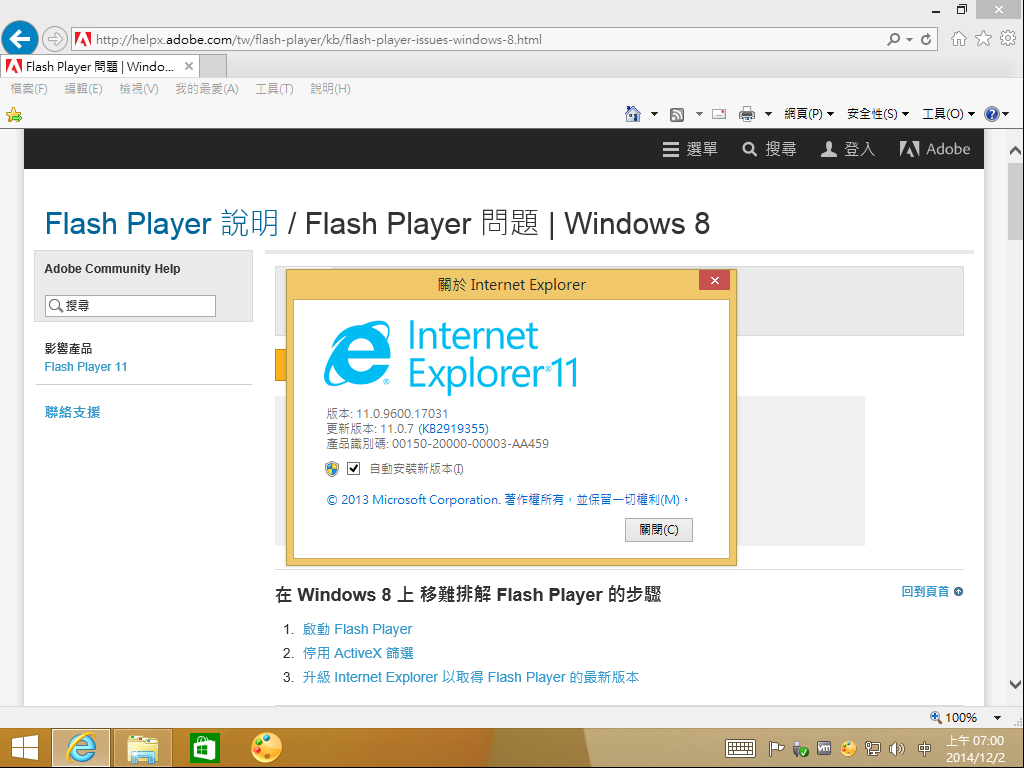Open the 檔案(F) menu

coord(29,89)
